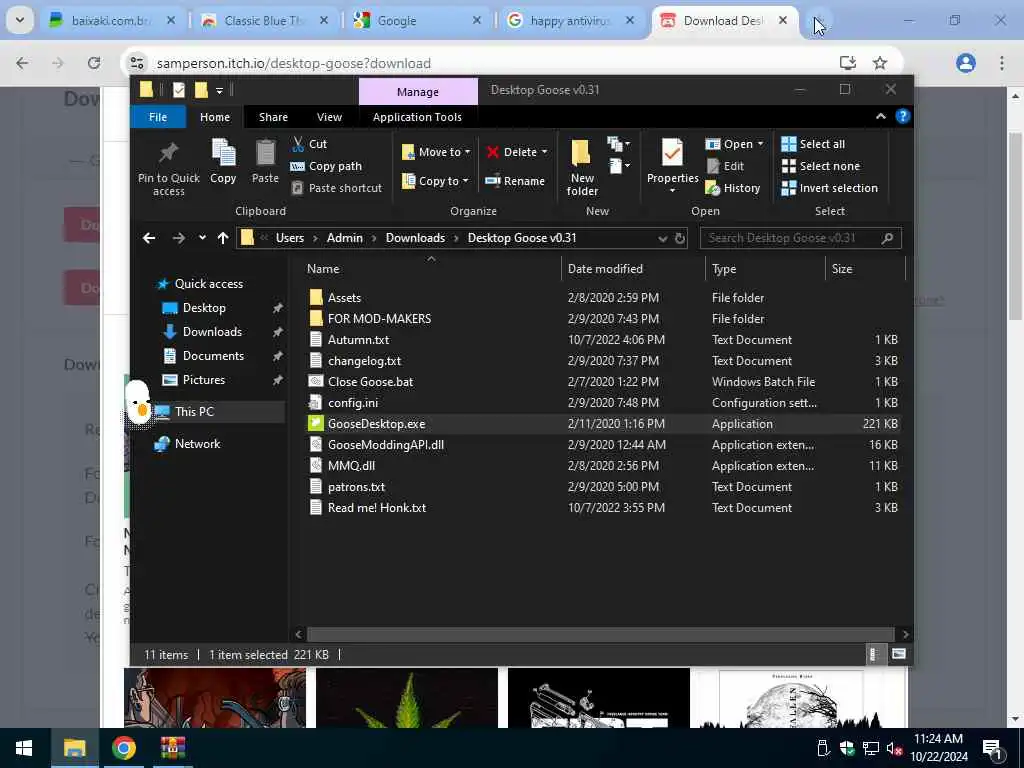Image resolution: width=1024 pixels, height=768 pixels.
Task: Switch to the Home ribbon tab
Action: pos(215,117)
